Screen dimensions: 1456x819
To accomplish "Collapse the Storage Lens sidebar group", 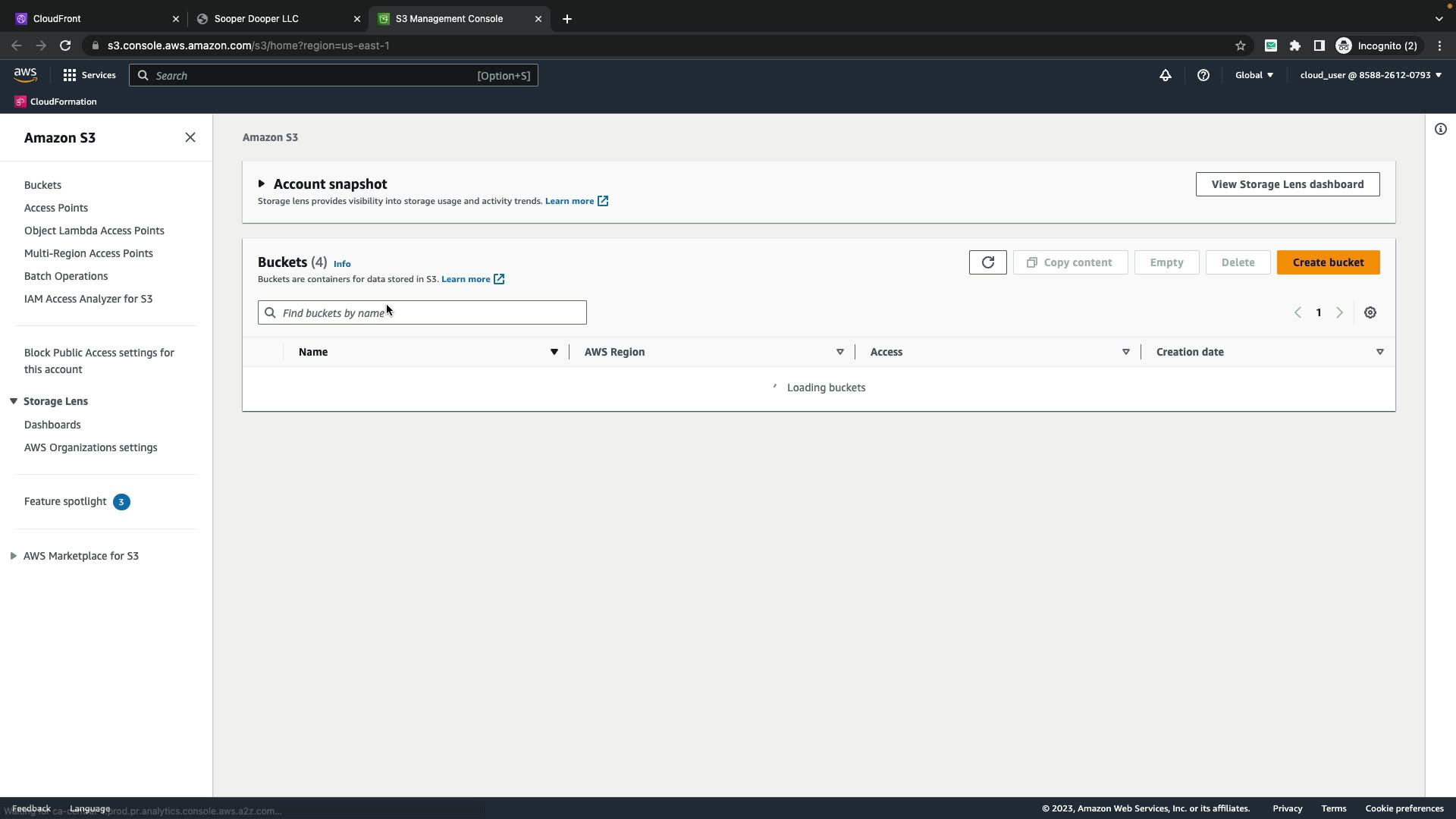I will point(14,401).
